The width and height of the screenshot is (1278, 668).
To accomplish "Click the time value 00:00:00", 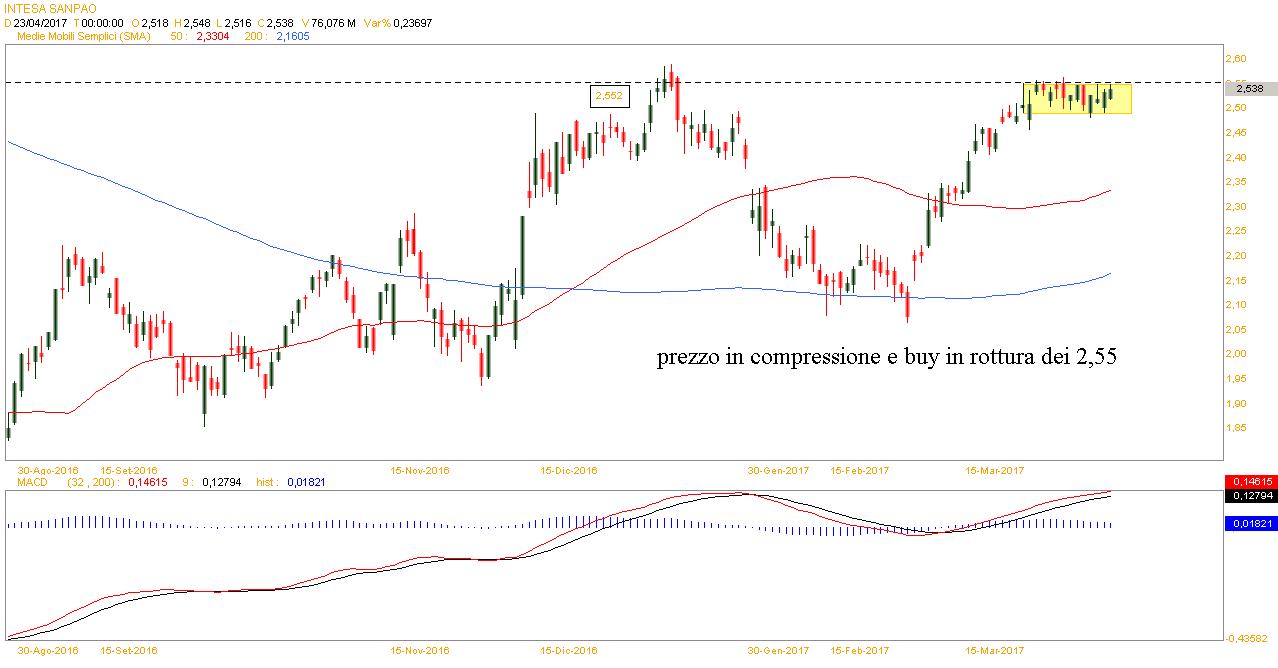I will click(x=100, y=21).
